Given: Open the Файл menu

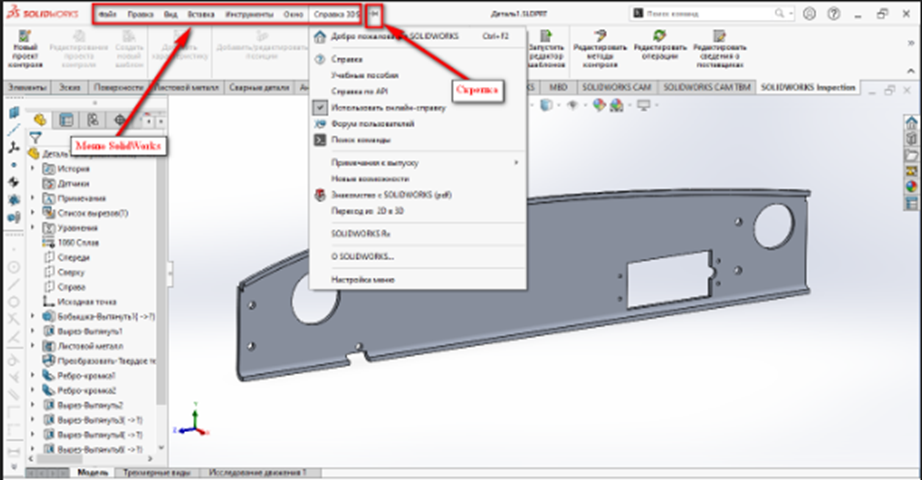Looking at the screenshot, I should click(107, 14).
